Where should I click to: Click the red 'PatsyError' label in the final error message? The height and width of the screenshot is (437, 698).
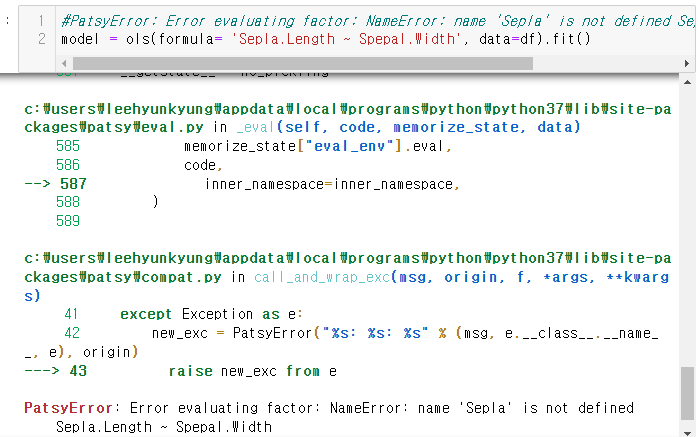tap(69, 408)
